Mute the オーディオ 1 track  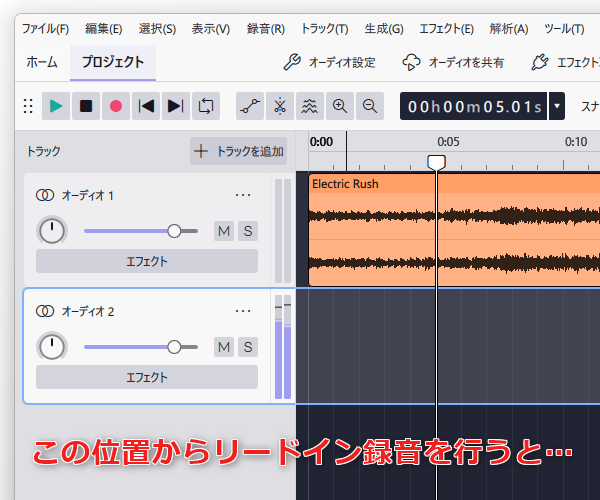(224, 231)
